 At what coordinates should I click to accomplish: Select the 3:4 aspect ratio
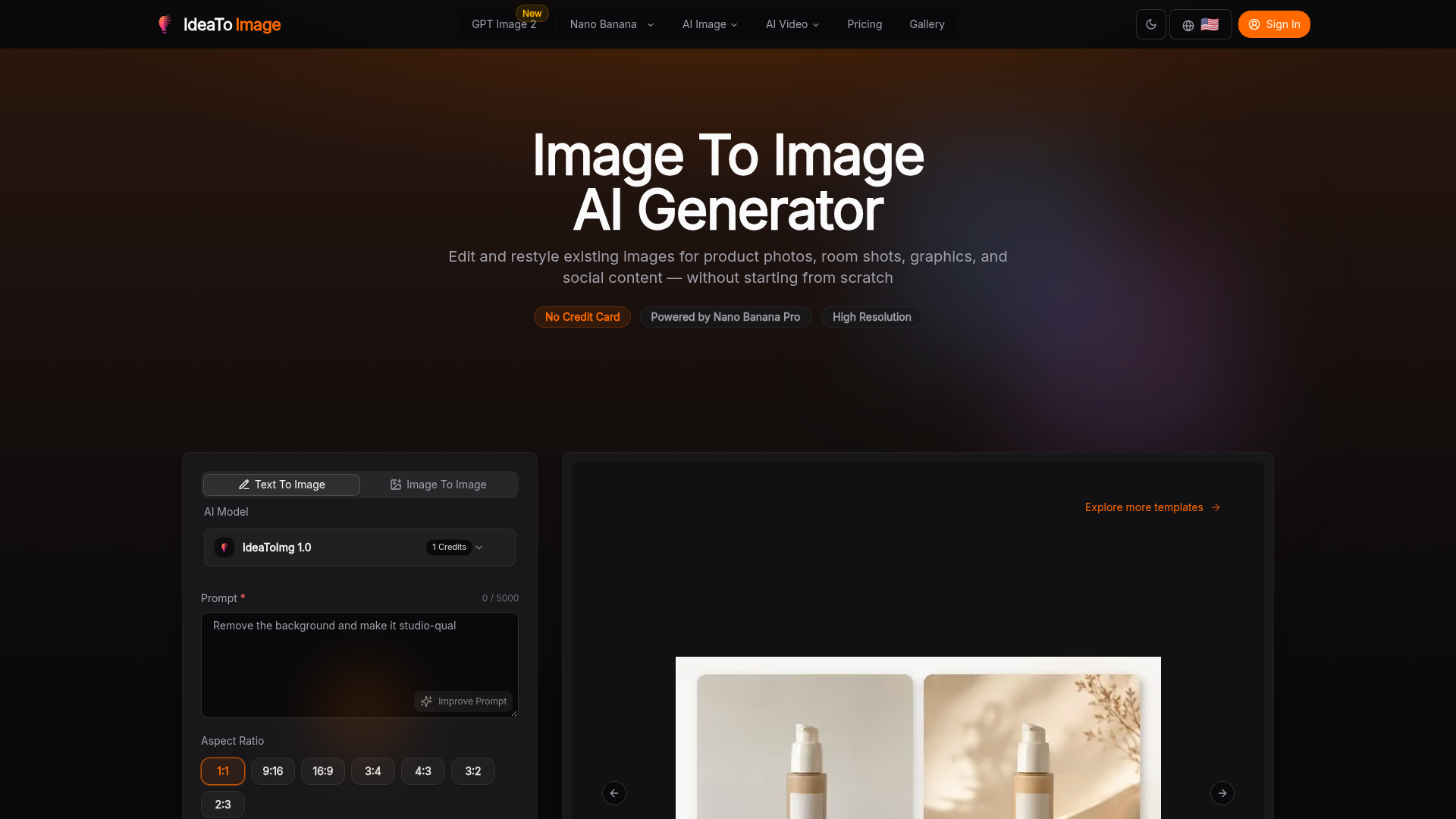pyautogui.click(x=373, y=771)
